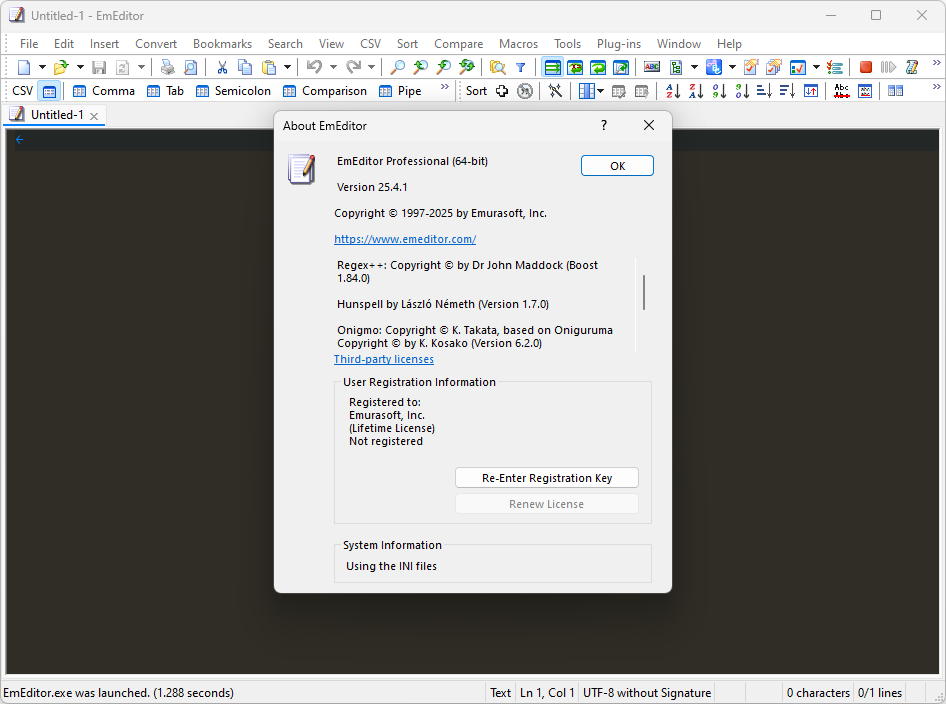
Task: Click the Edit macro script icon
Action: click(912, 67)
